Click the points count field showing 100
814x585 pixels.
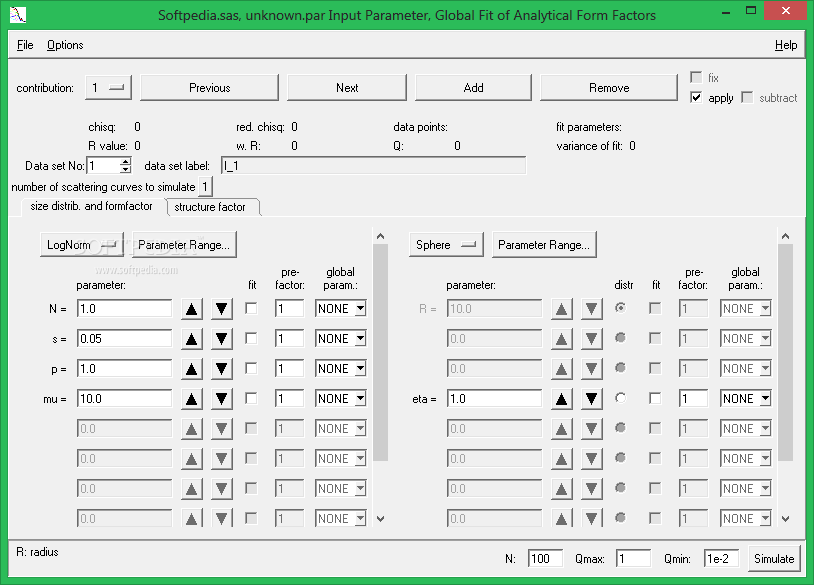tap(546, 559)
